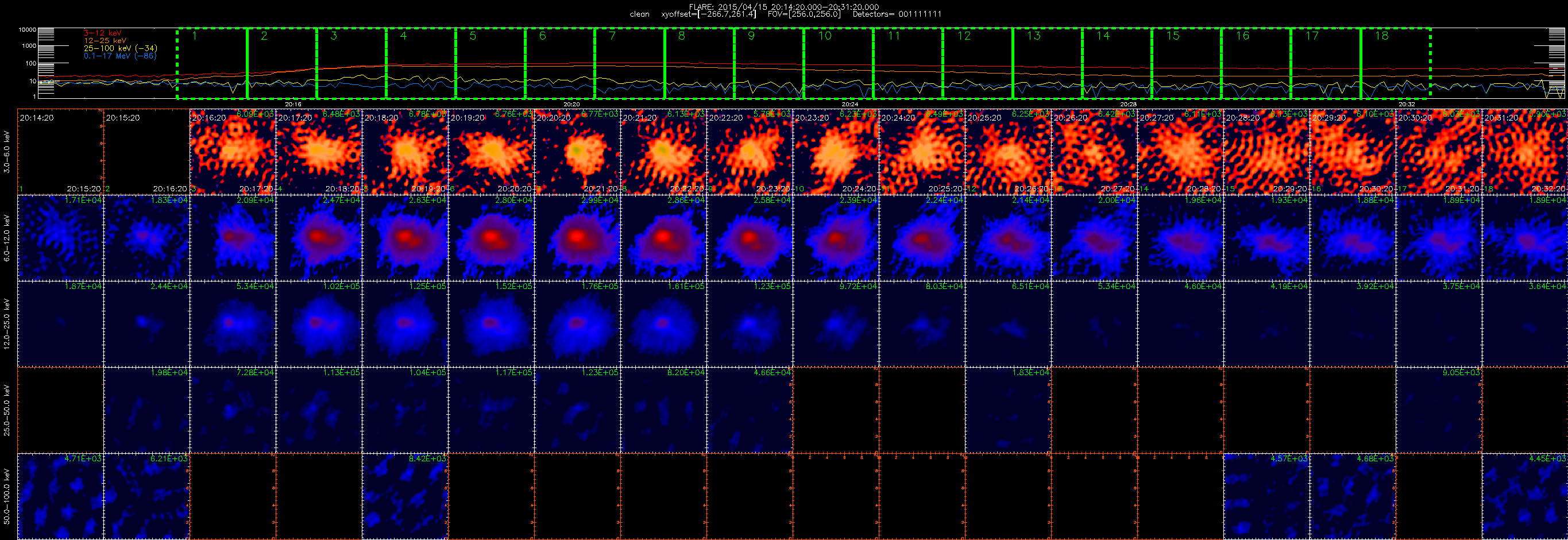
Task: Select time interval 18 on the lightcurve
Action: (x=1396, y=63)
